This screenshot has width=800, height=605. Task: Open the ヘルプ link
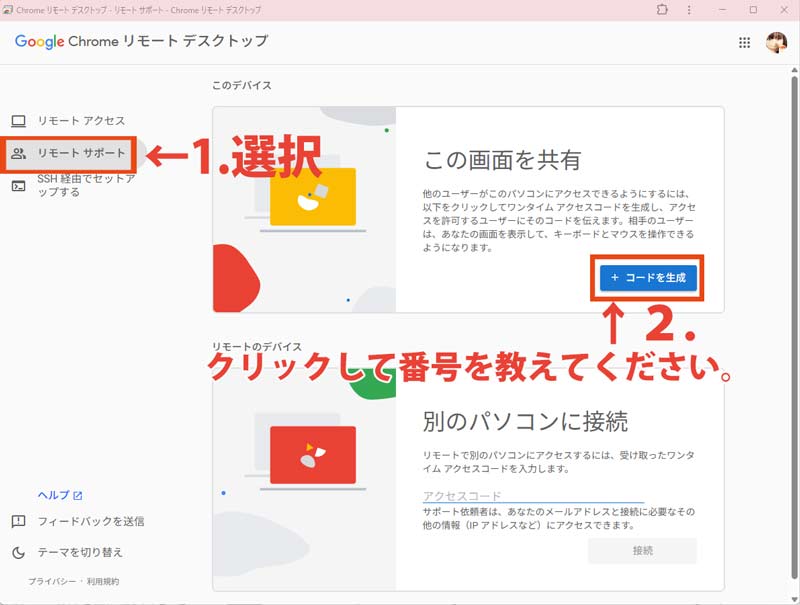point(53,495)
